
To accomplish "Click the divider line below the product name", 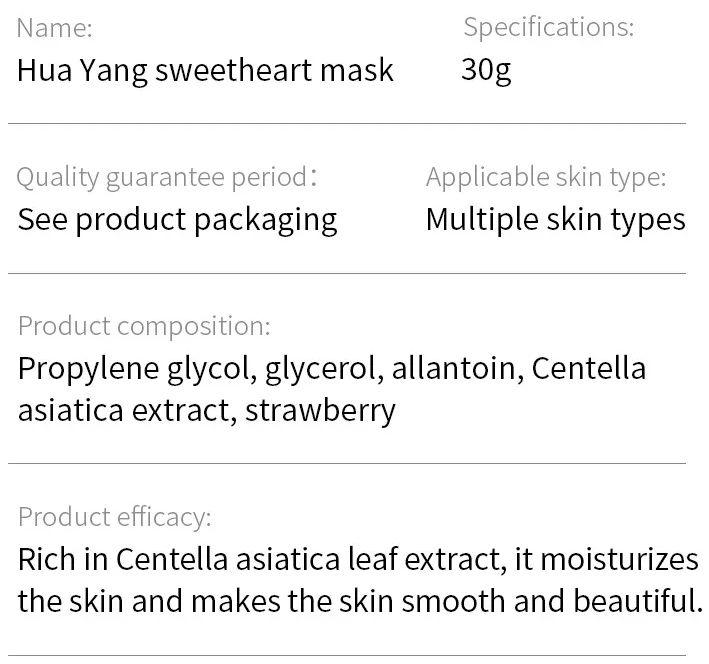I will click(x=347, y=124).
